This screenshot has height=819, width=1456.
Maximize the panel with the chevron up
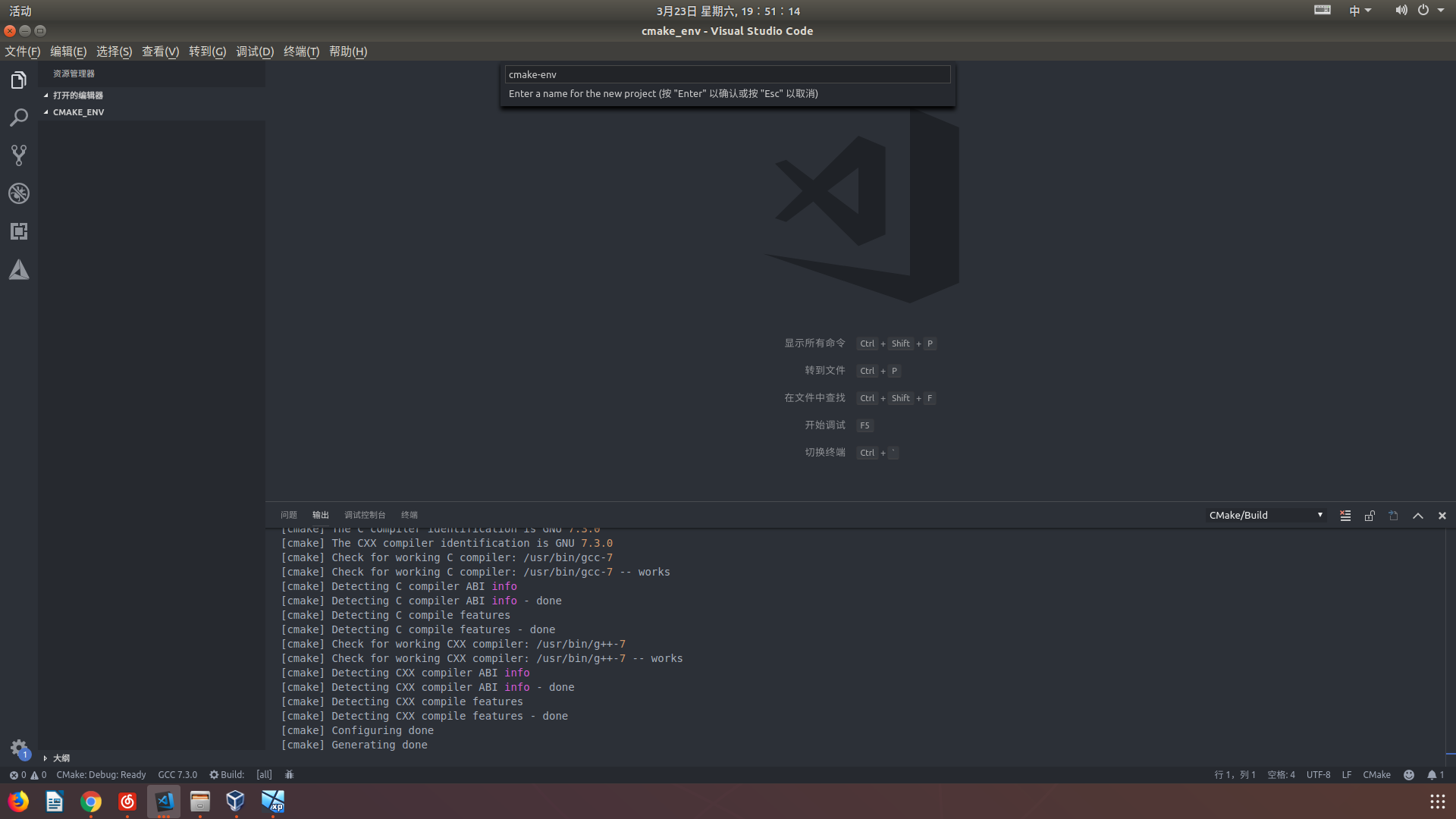click(x=1418, y=516)
